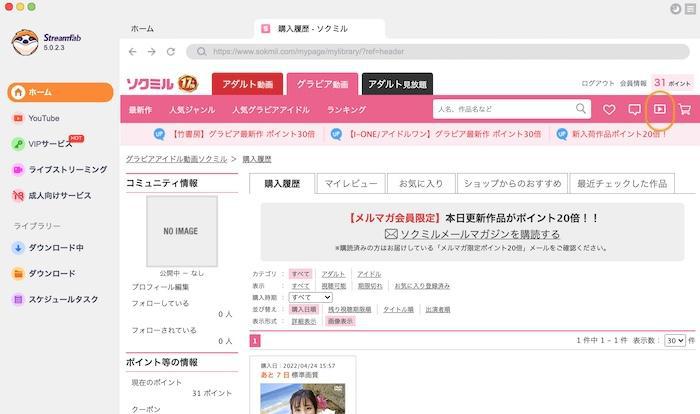
Task: Open ソクミルメールマガジンを購読する link
Action: pos(480,234)
